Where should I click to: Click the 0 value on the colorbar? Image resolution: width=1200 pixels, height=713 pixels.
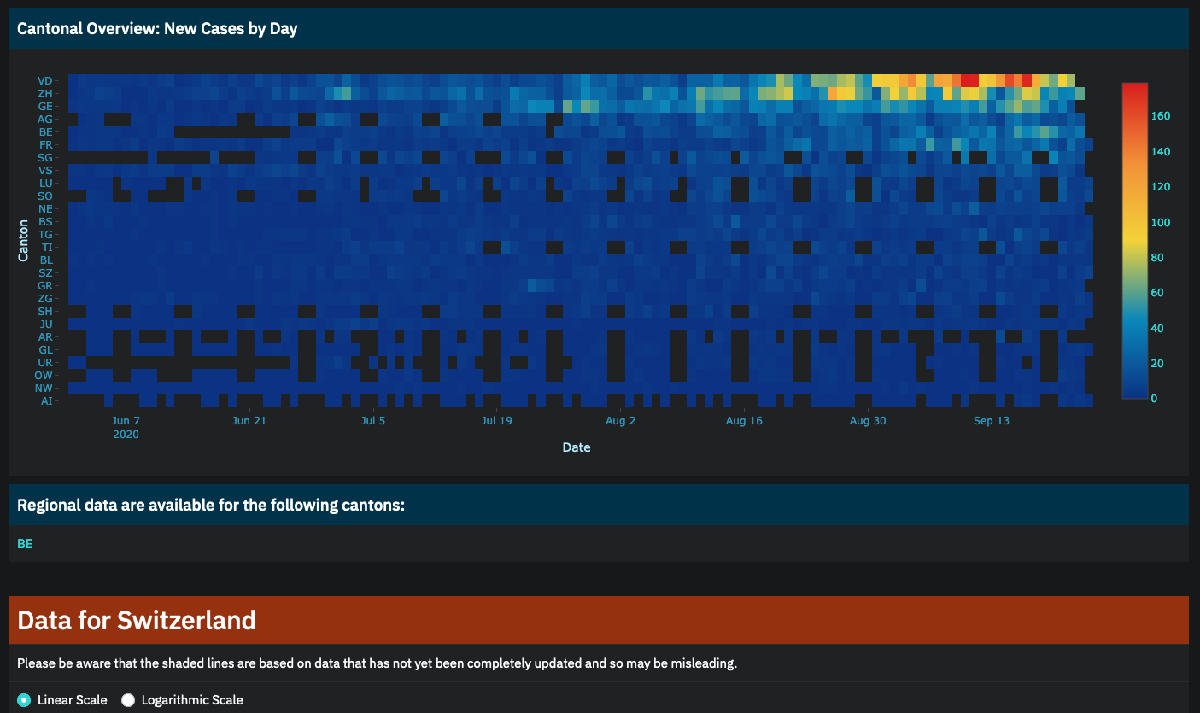pos(1152,397)
